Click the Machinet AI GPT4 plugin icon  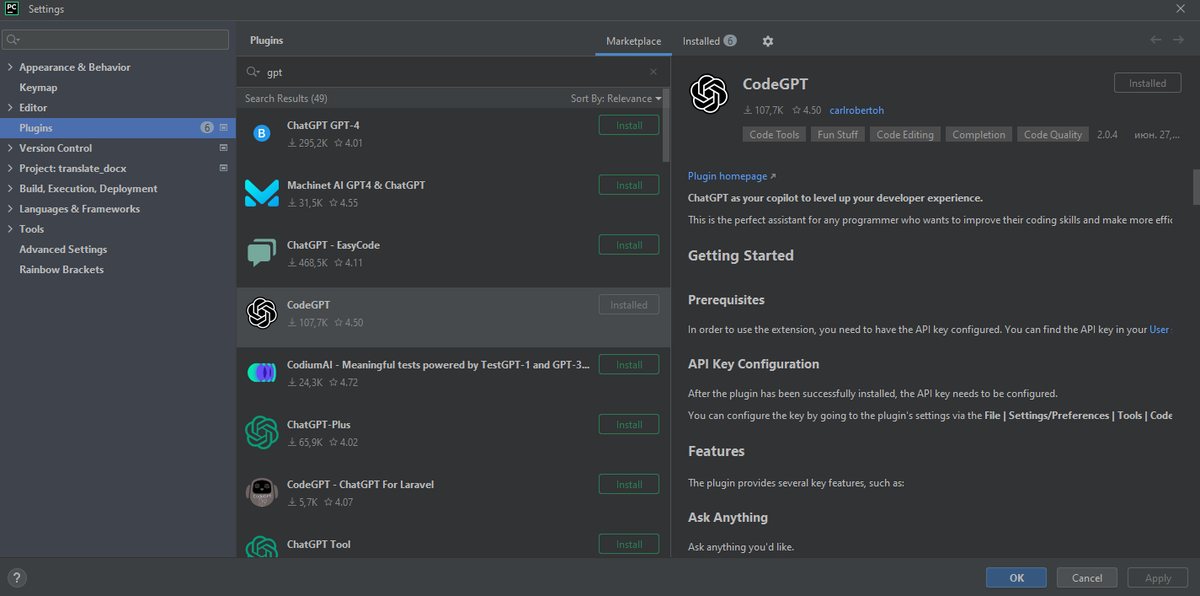(261, 193)
